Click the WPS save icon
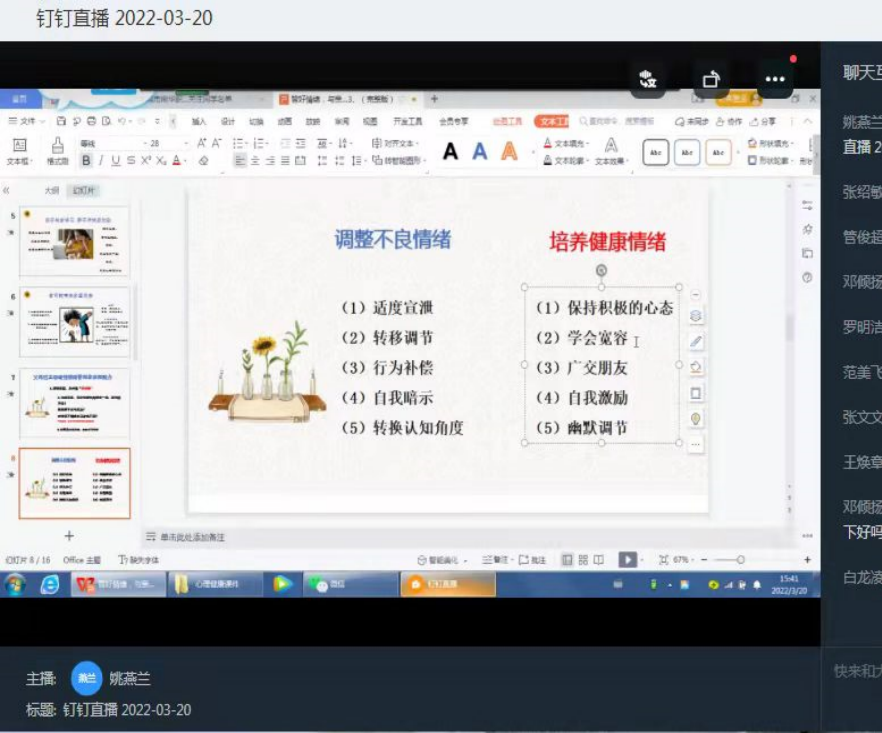The height and width of the screenshot is (733, 882). pos(61,121)
